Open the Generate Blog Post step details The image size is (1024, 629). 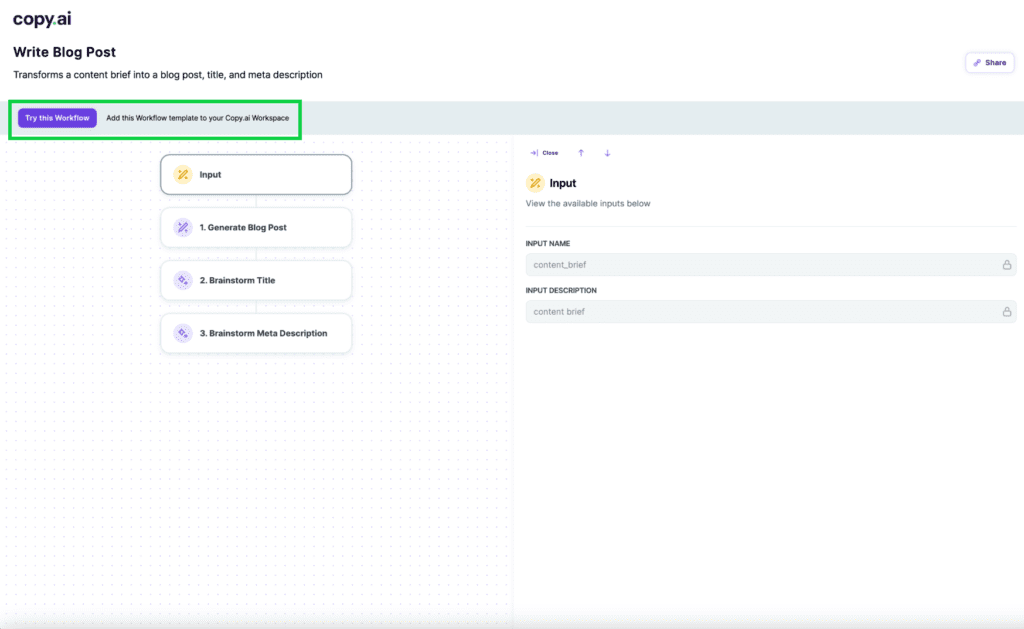tap(256, 227)
